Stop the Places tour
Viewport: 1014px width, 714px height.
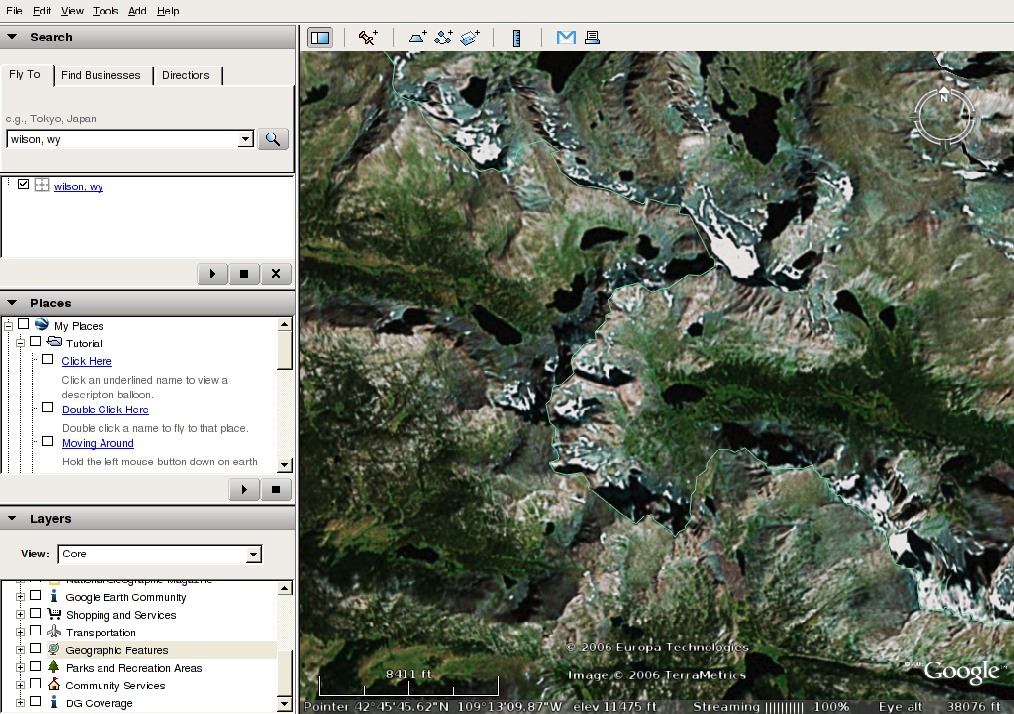pyautogui.click(x=276, y=490)
